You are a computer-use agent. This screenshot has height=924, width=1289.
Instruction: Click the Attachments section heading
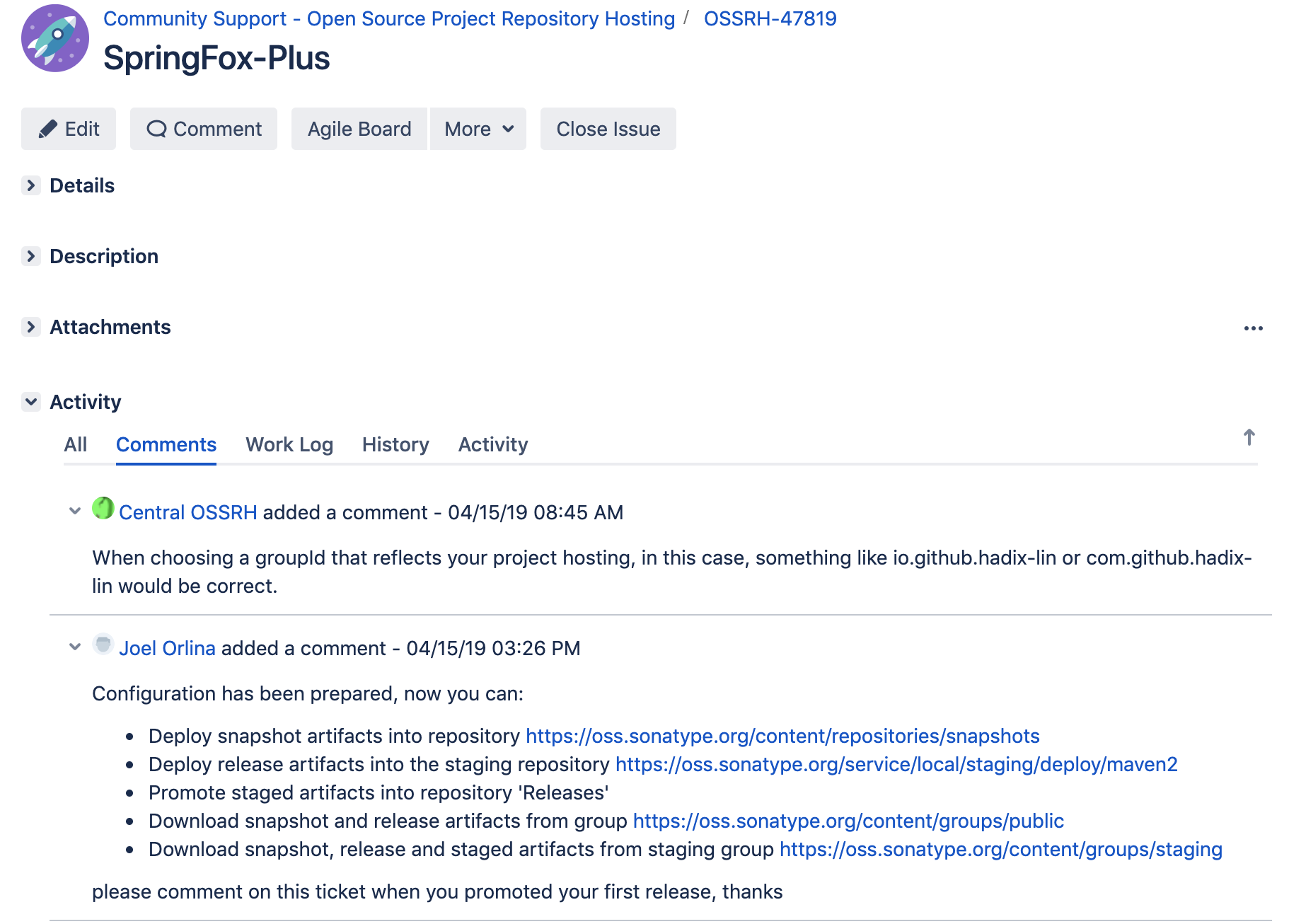(110, 327)
